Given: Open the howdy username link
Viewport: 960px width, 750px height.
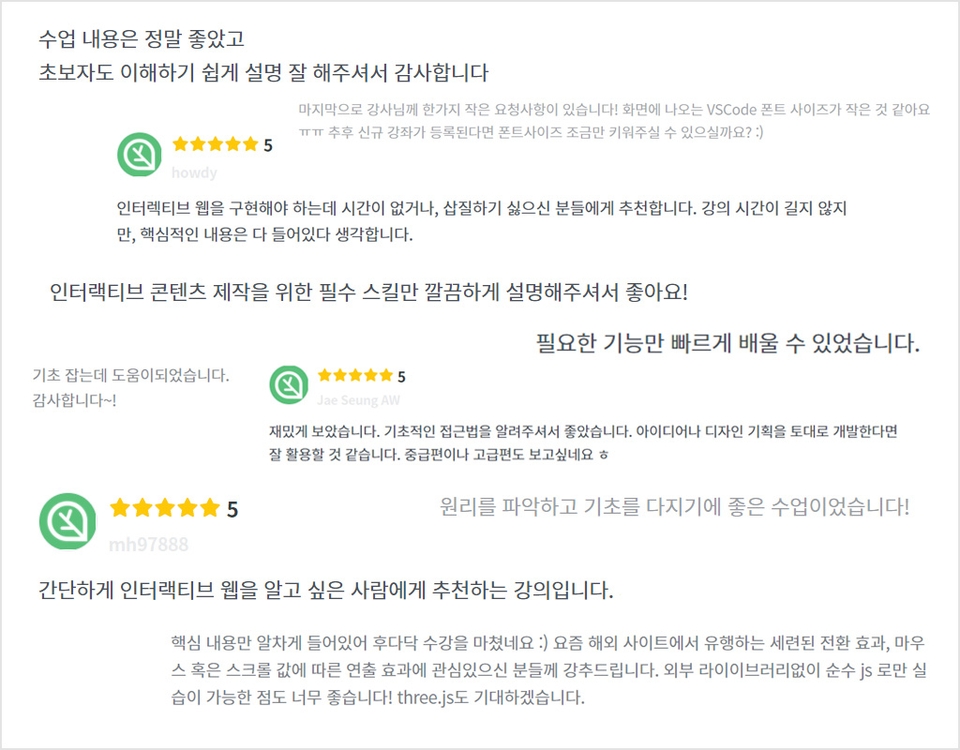Looking at the screenshot, I should pos(194,173).
